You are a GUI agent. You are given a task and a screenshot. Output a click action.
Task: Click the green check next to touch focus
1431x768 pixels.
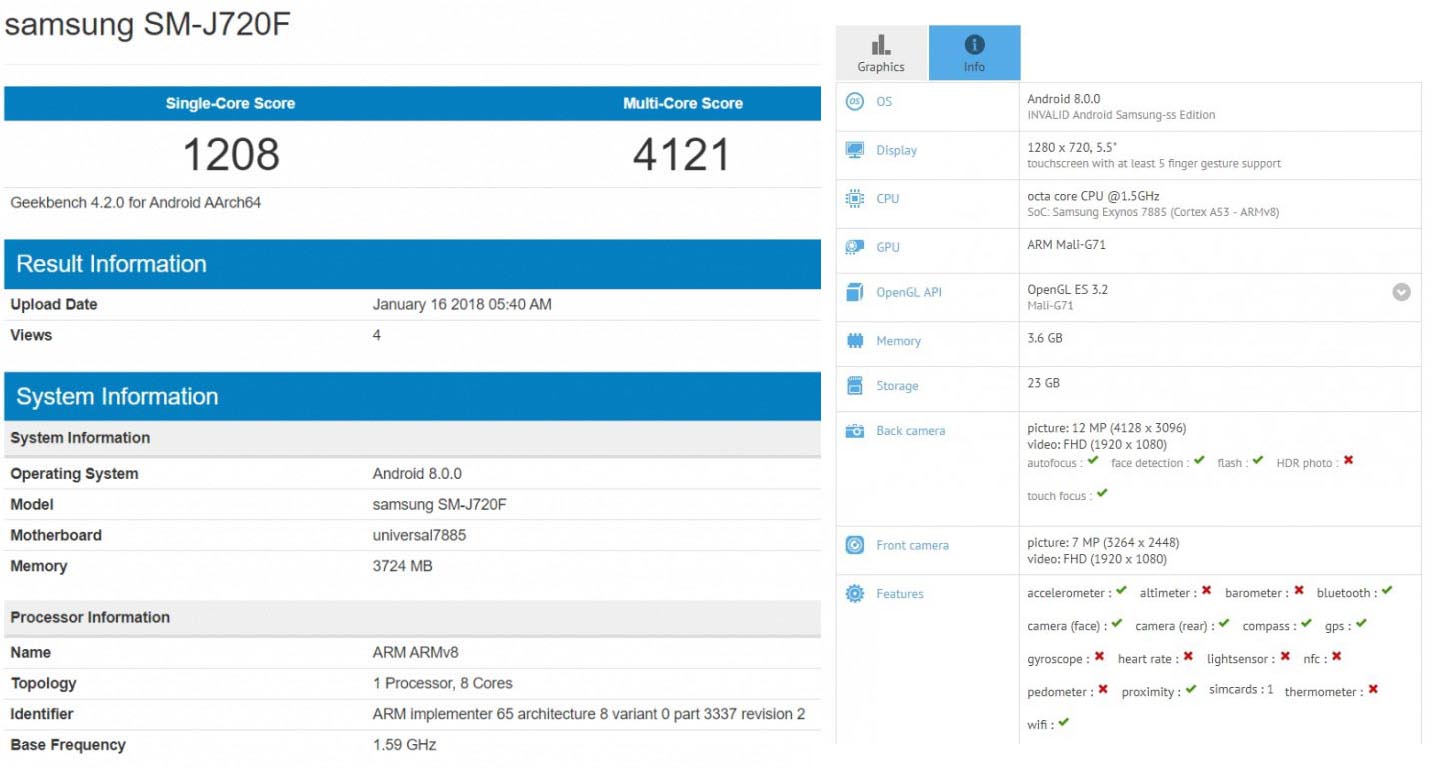pyautogui.click(x=1102, y=494)
